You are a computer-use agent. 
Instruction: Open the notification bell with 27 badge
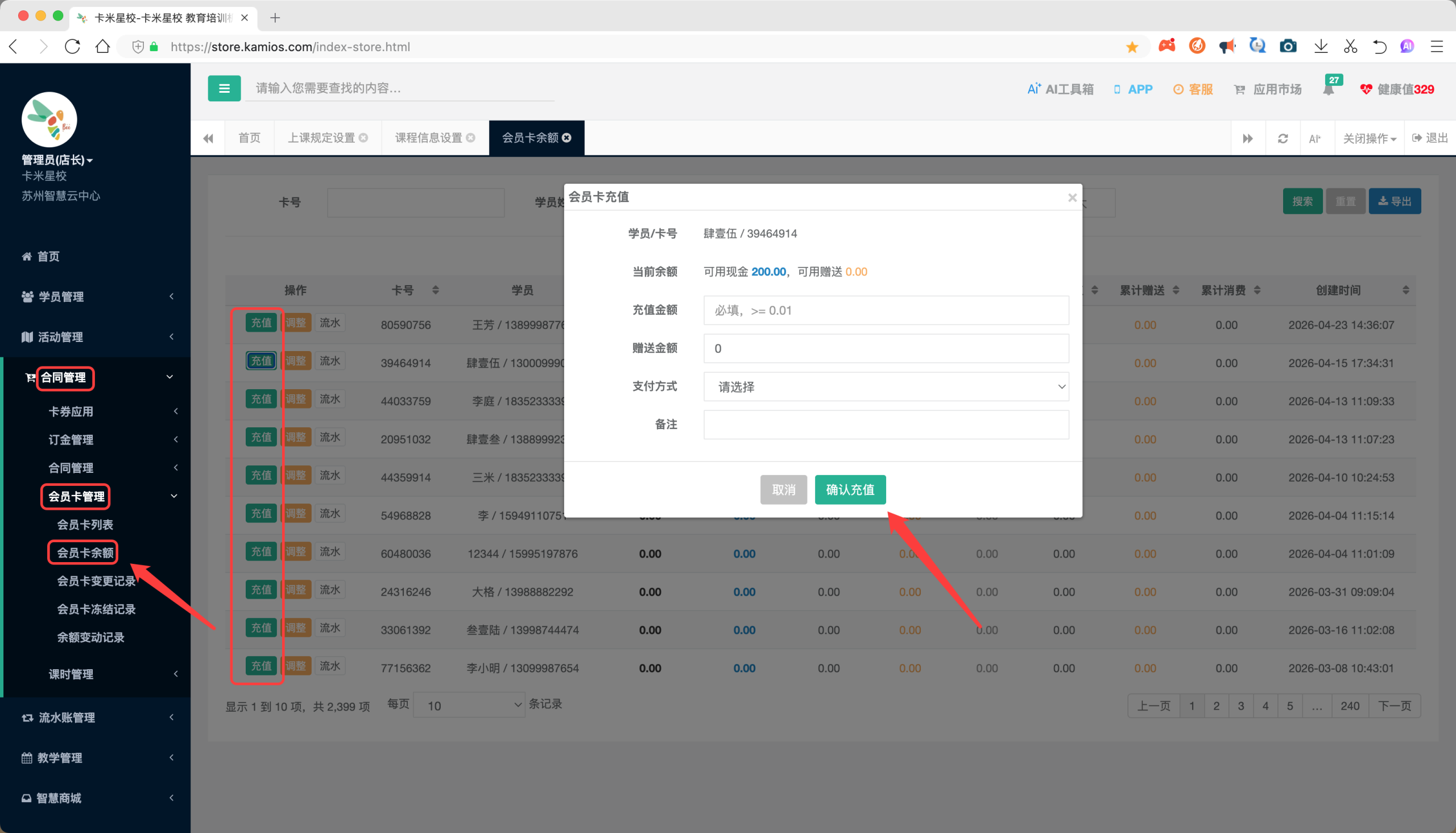(x=1329, y=89)
